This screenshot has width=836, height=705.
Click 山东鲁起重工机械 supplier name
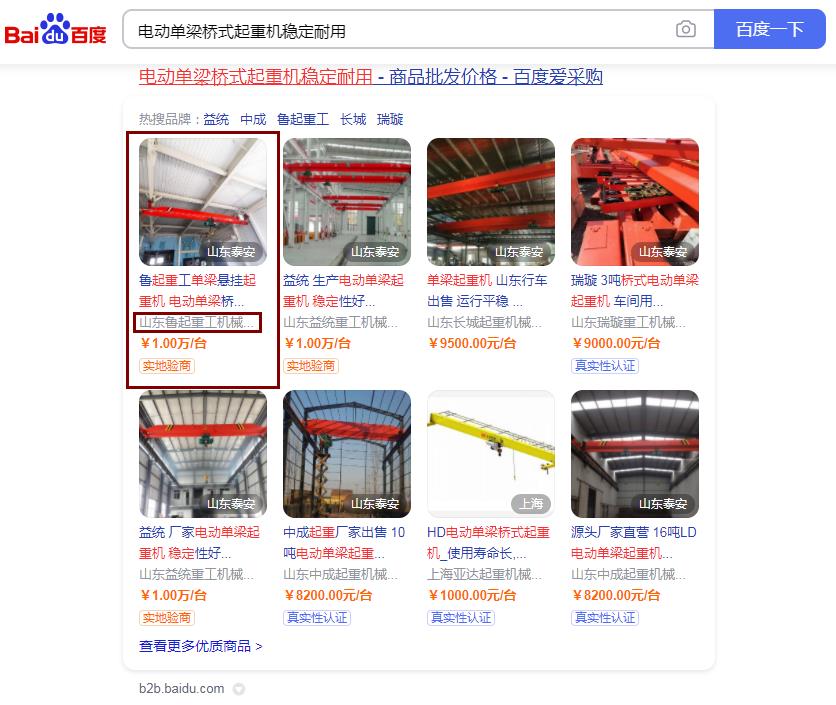point(197,322)
